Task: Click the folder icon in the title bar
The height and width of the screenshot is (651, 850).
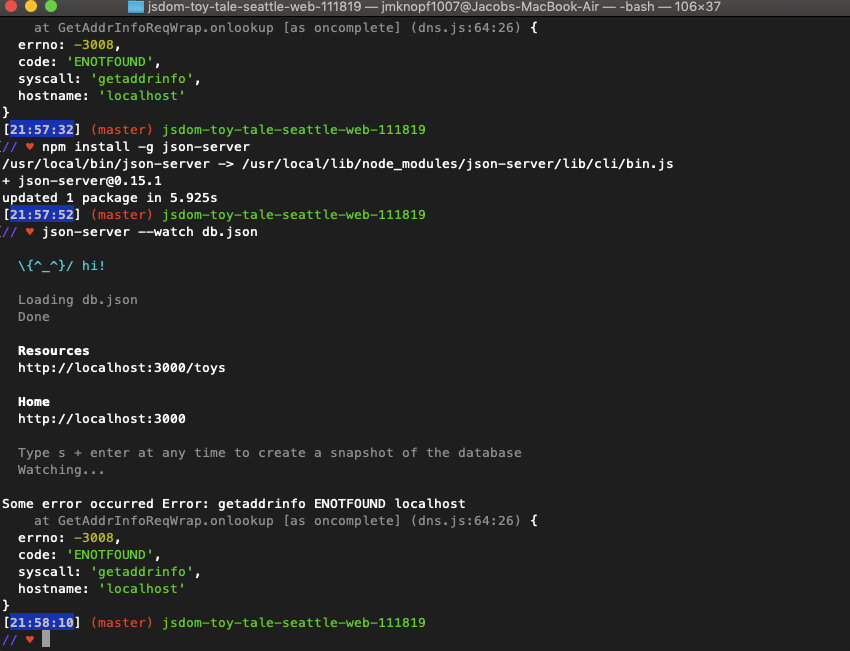Action: pos(136,7)
